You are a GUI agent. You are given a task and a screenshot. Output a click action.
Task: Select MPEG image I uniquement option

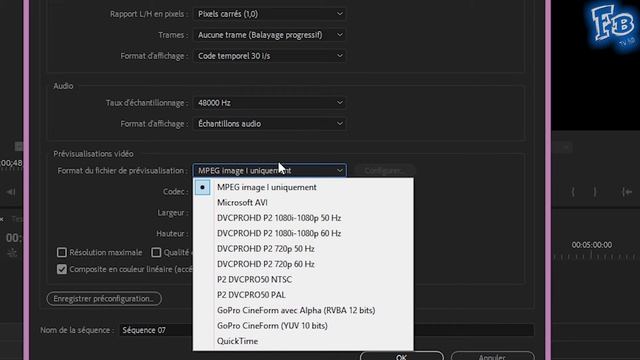[303, 187]
